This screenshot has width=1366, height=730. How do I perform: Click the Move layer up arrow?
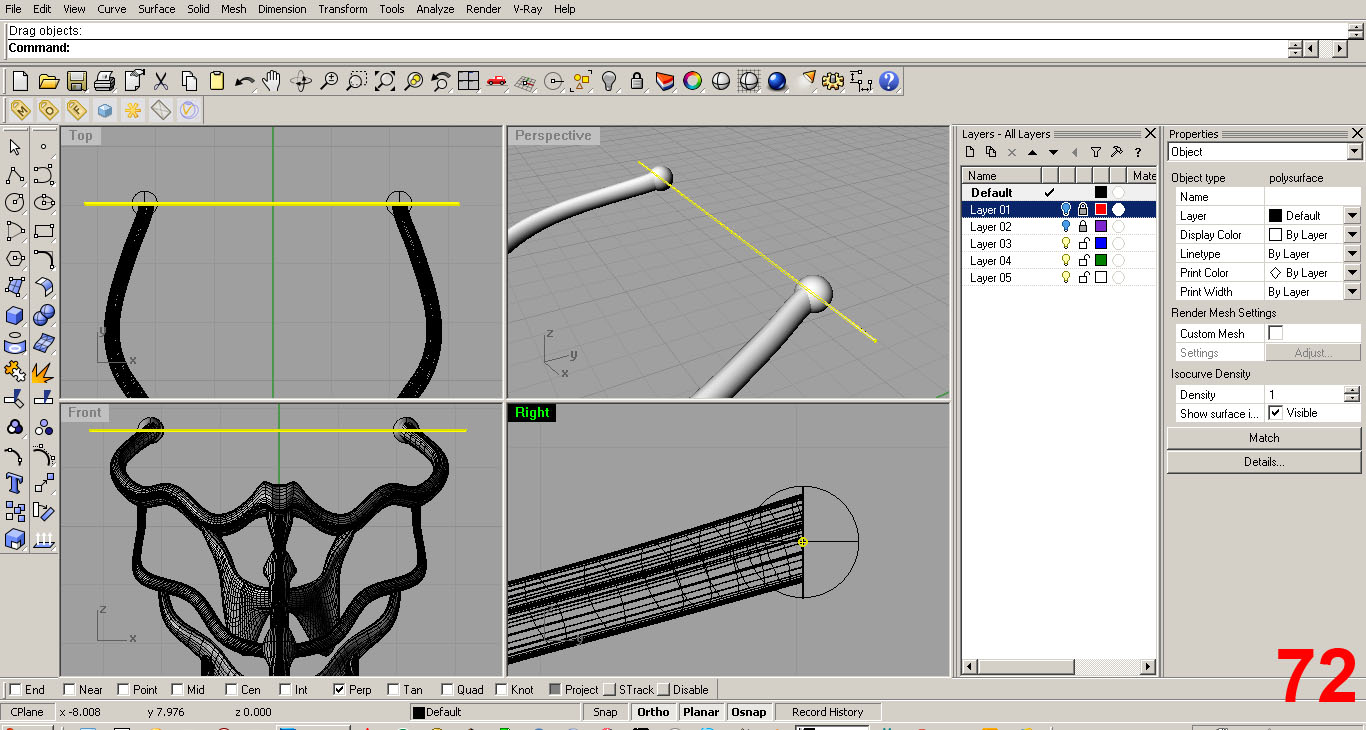[1033, 152]
